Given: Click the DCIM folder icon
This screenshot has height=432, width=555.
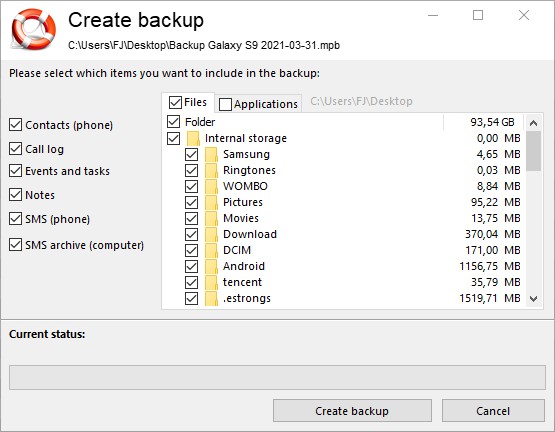Looking at the screenshot, I should pos(211,250).
